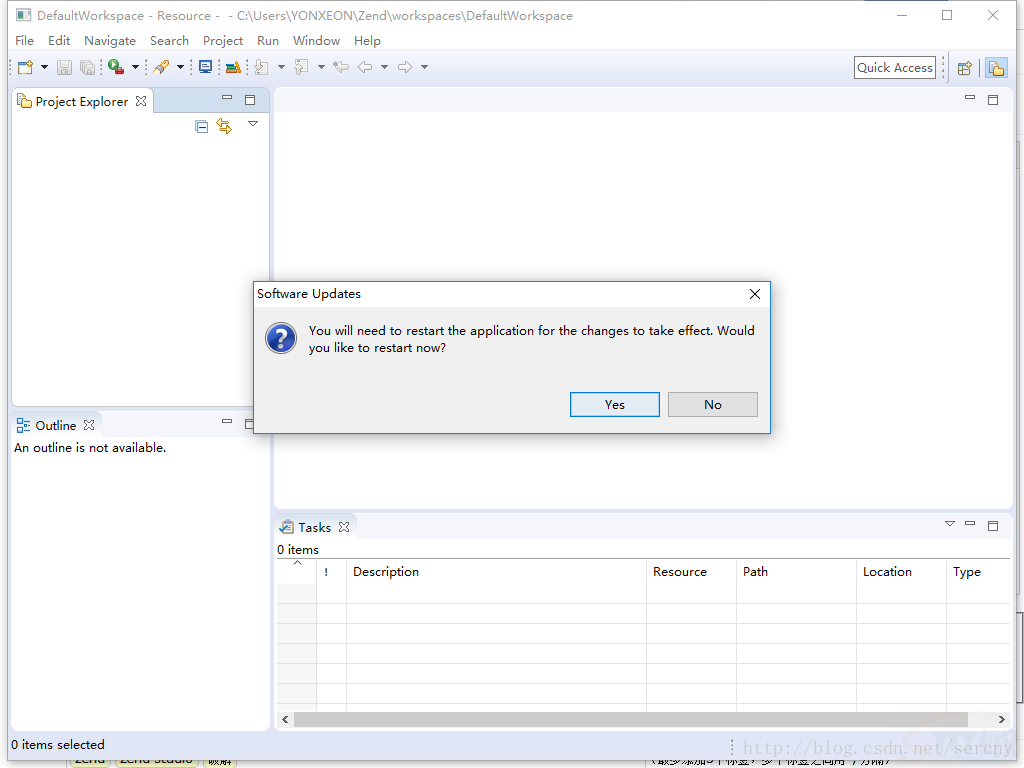
Task: Select the Resource perspective icon
Action: tap(996, 68)
